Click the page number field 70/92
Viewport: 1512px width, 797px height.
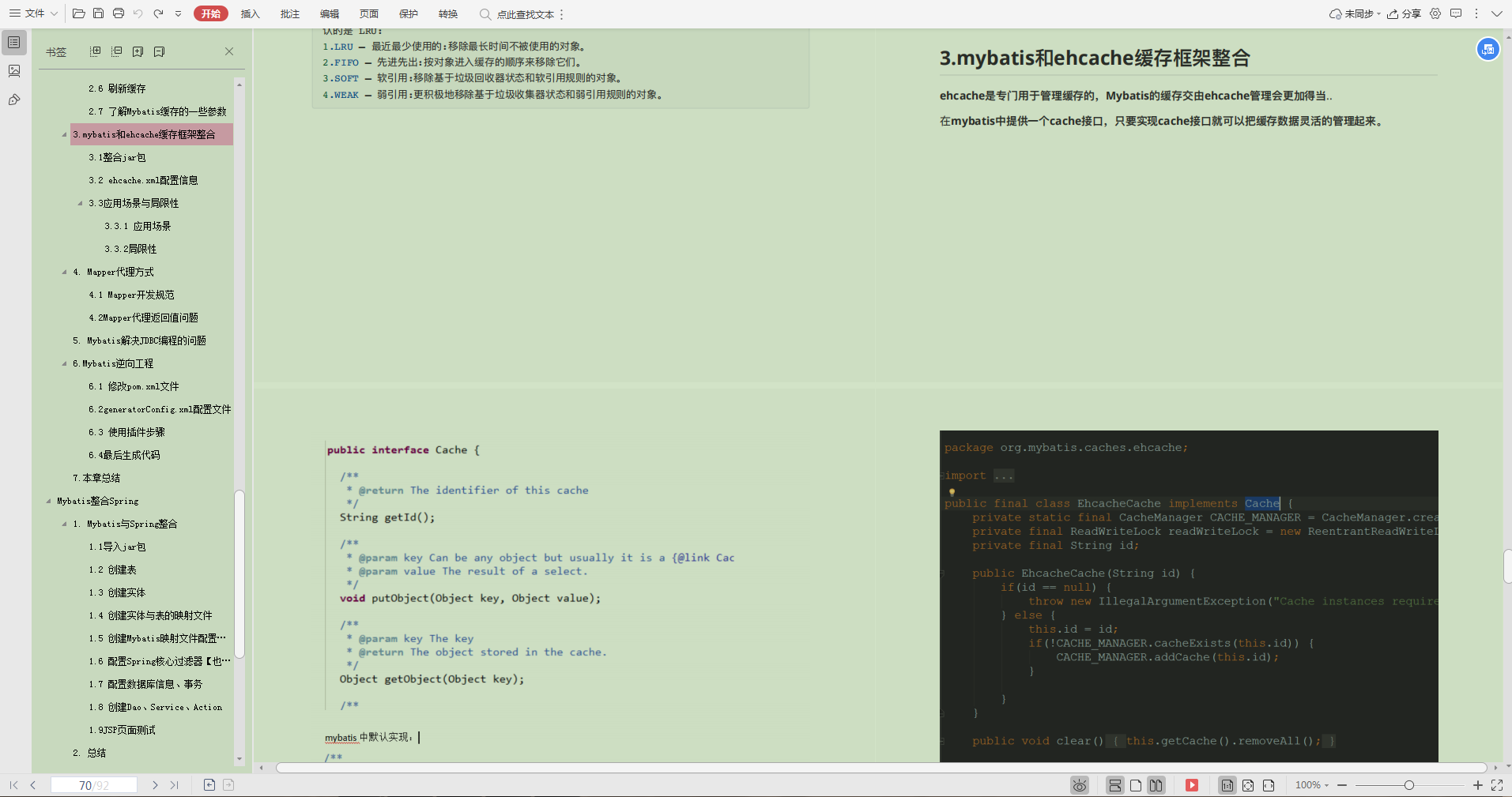point(94,785)
